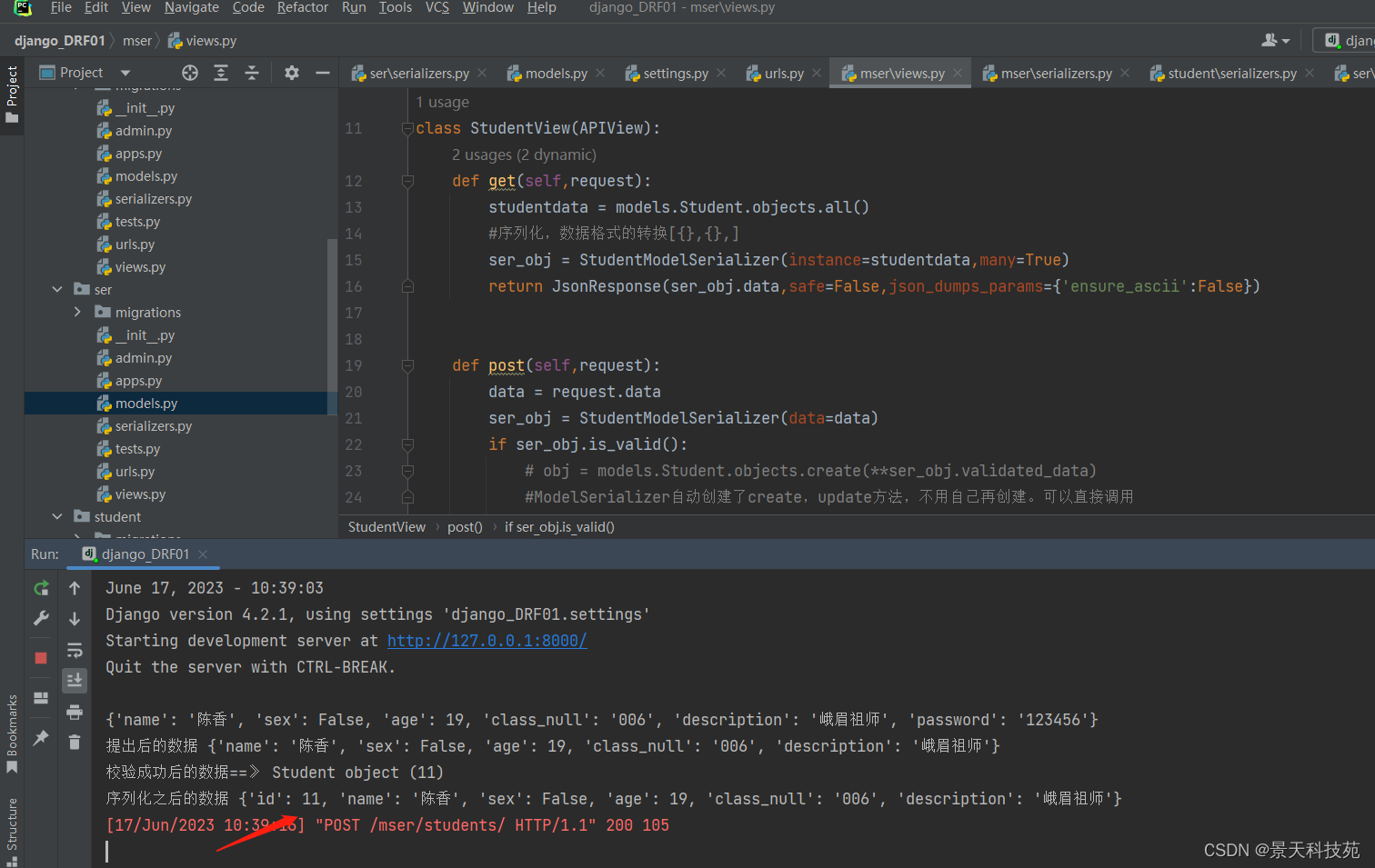Close the django_DRF01 run tab

point(203,554)
